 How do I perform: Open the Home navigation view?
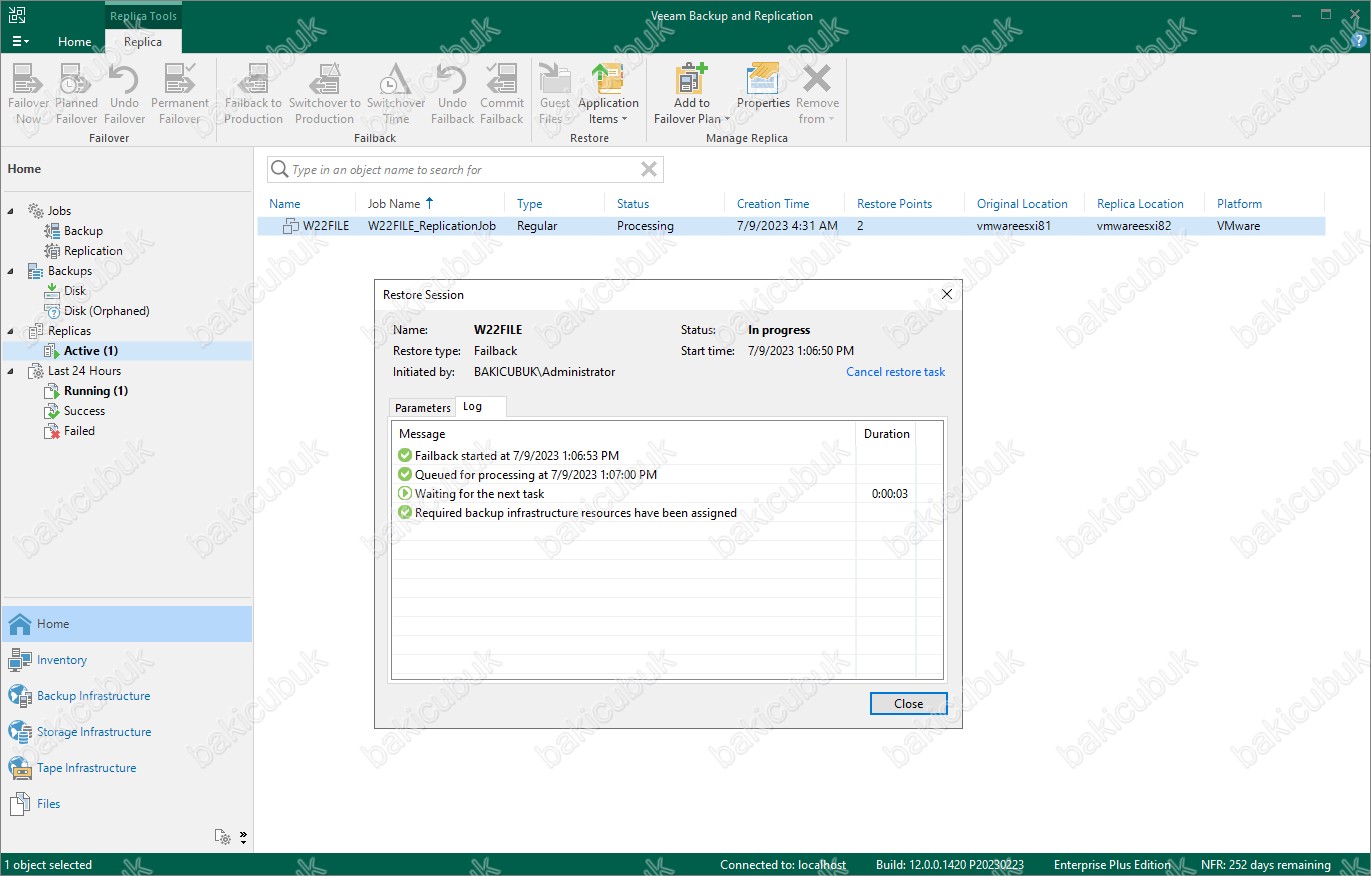[127, 624]
